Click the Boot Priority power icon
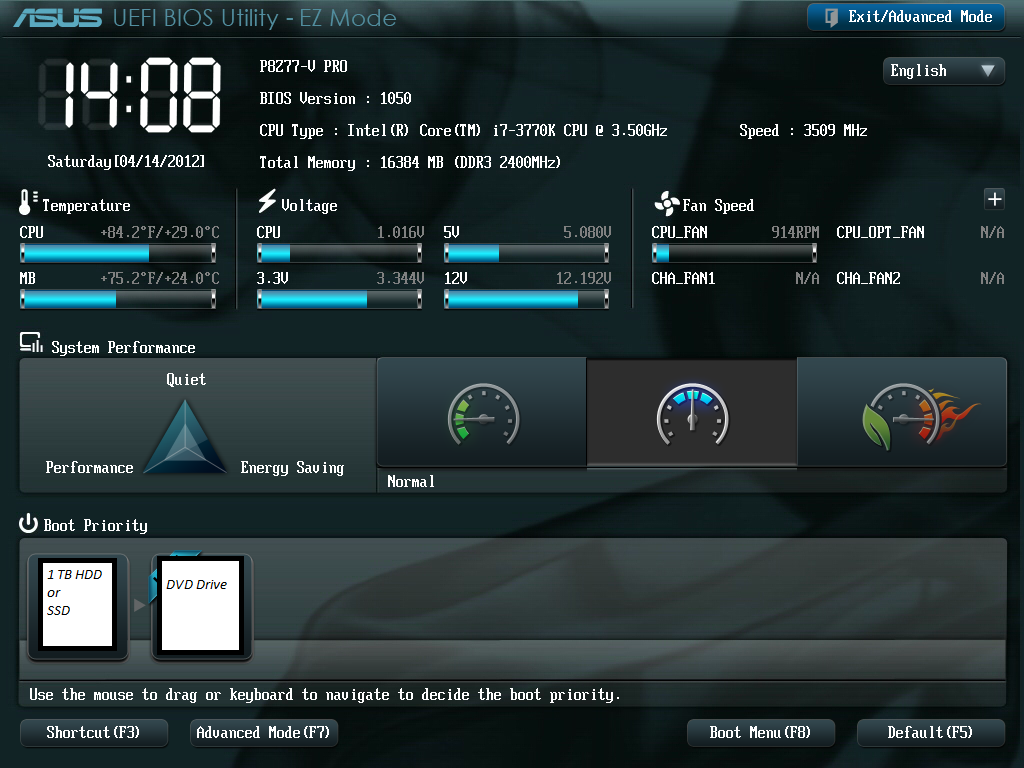This screenshot has width=1024, height=768. tap(28, 523)
